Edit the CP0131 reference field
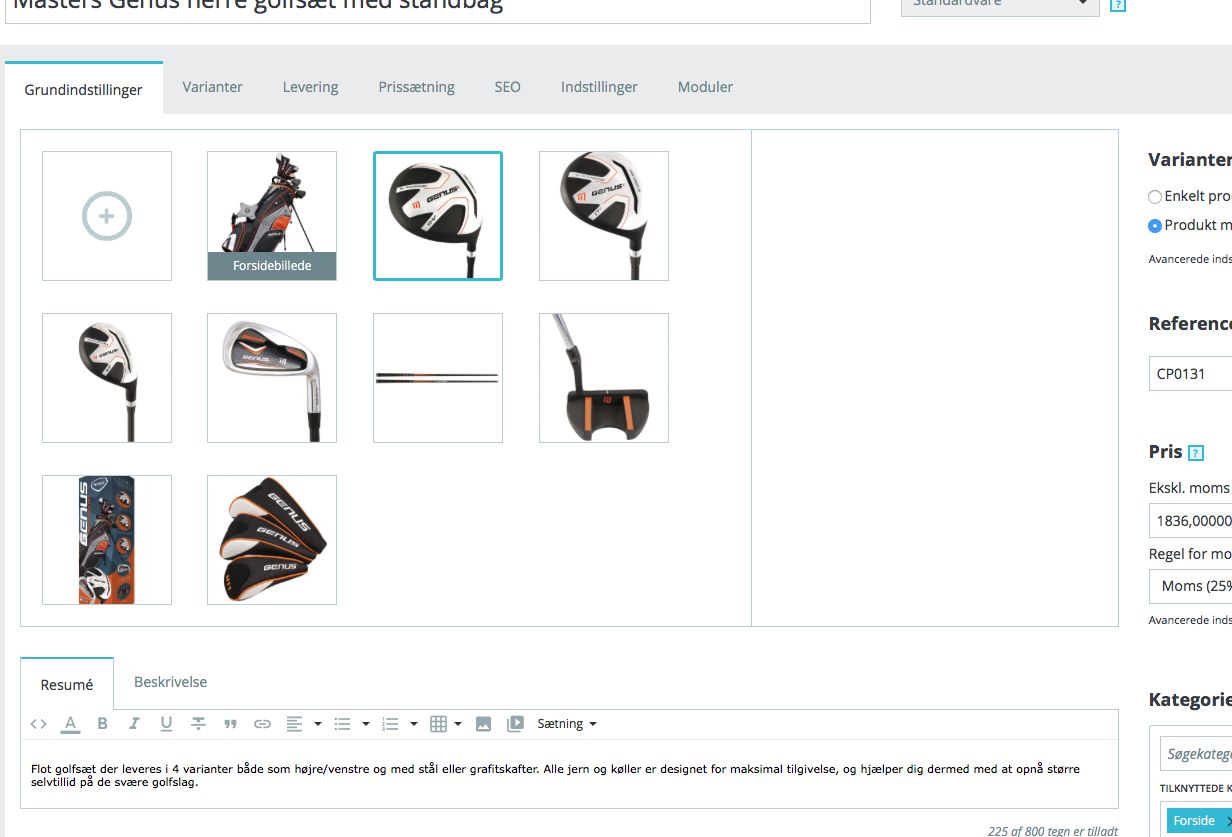This screenshot has width=1232, height=837. 1190,374
